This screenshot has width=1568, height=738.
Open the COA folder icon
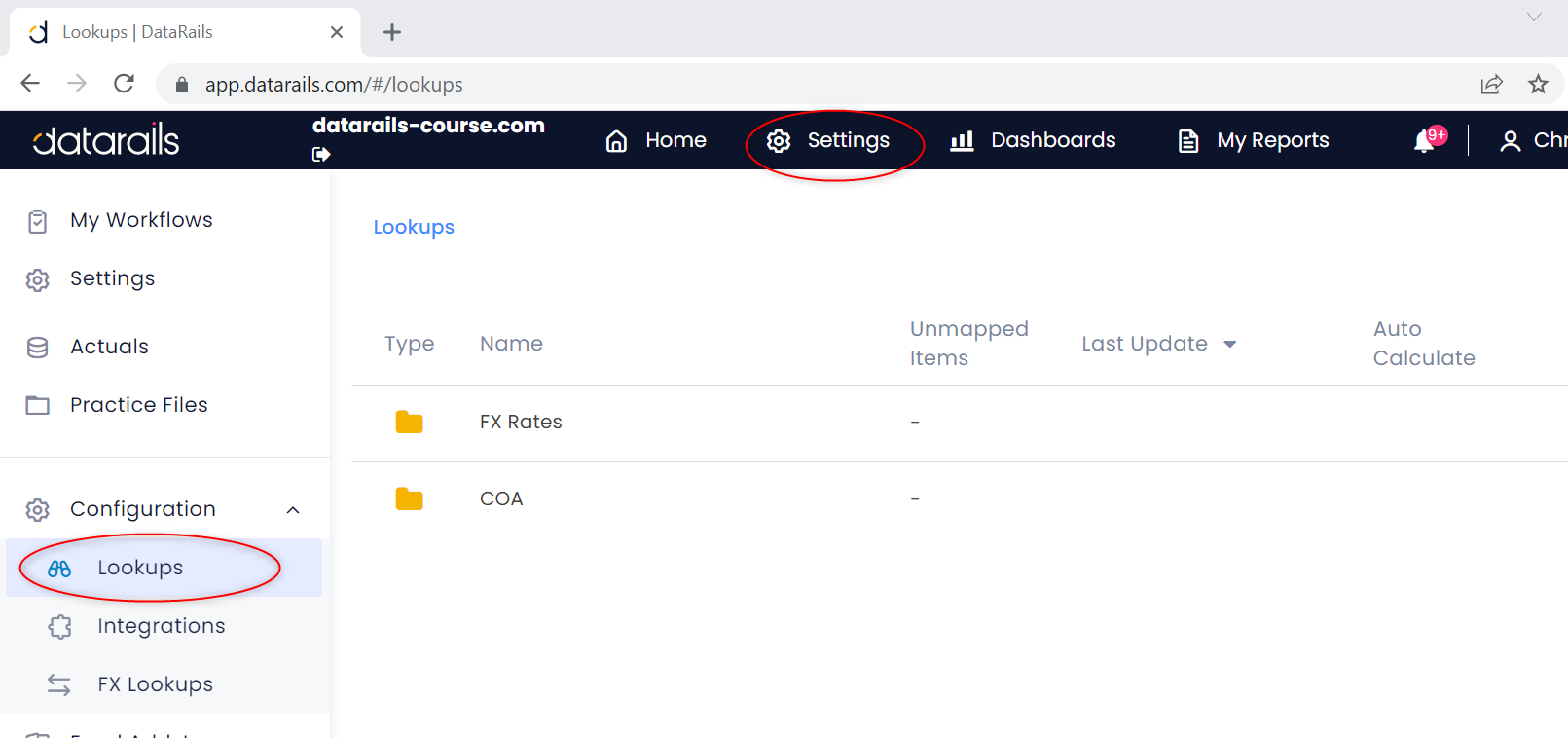[409, 499]
